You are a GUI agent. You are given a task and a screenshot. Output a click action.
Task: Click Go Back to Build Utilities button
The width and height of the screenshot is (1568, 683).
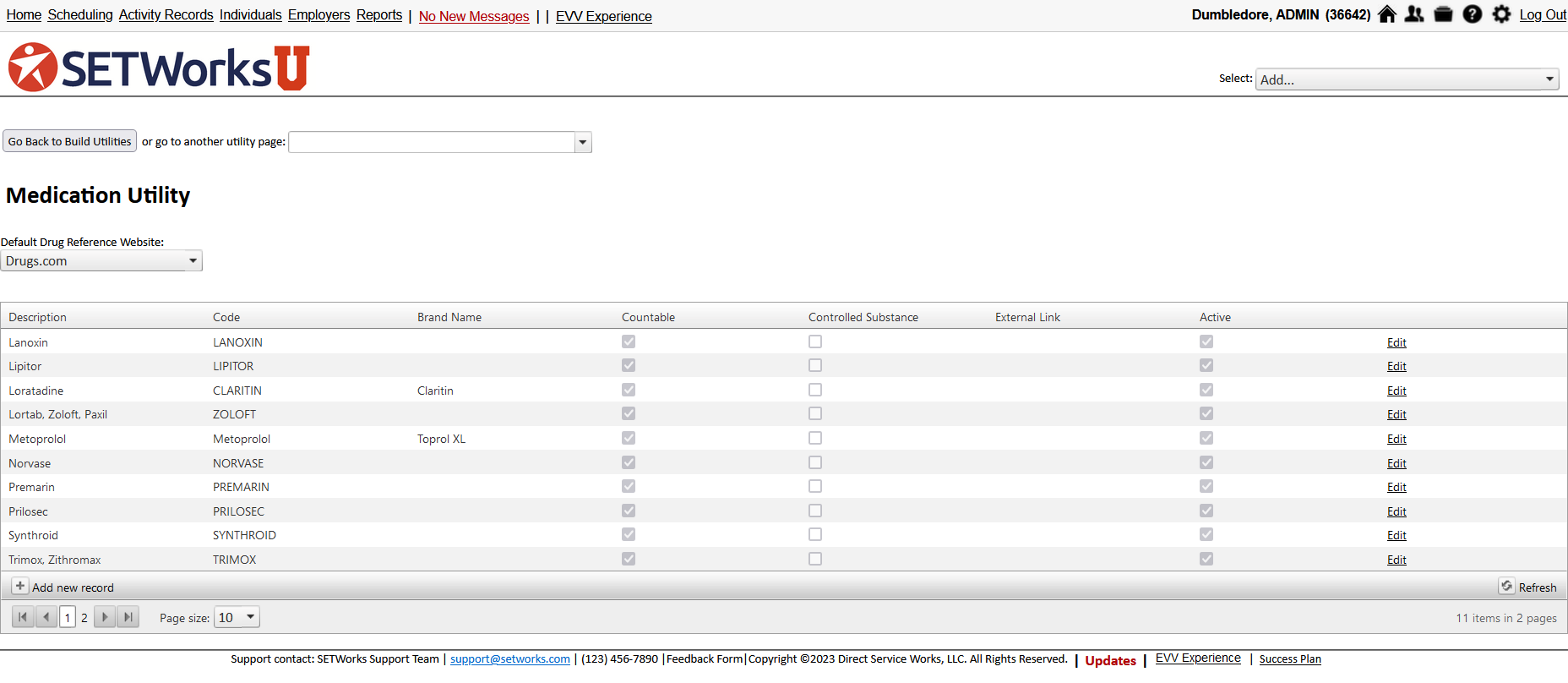pyautogui.click(x=70, y=141)
